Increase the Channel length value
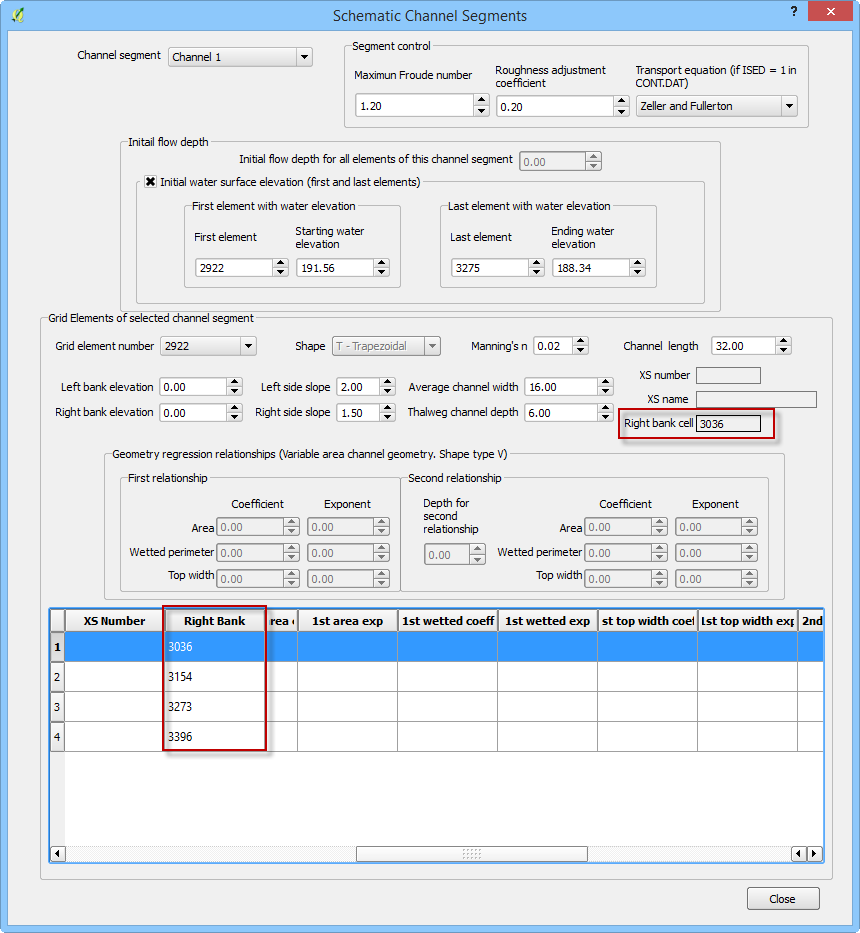Screen dimensions: 860x933 tap(783, 341)
